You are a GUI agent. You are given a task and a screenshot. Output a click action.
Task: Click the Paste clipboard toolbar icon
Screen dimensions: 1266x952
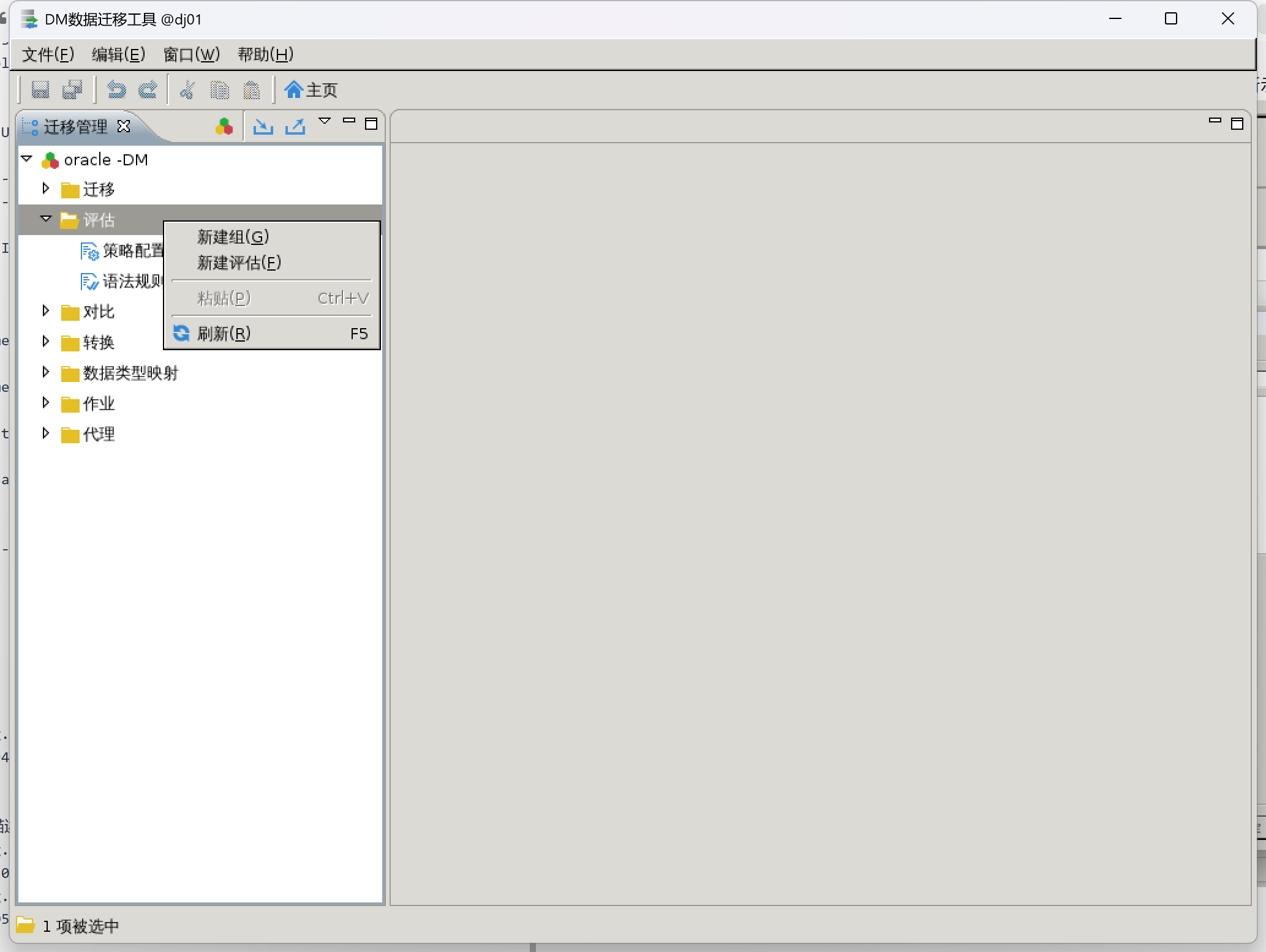tap(252, 90)
